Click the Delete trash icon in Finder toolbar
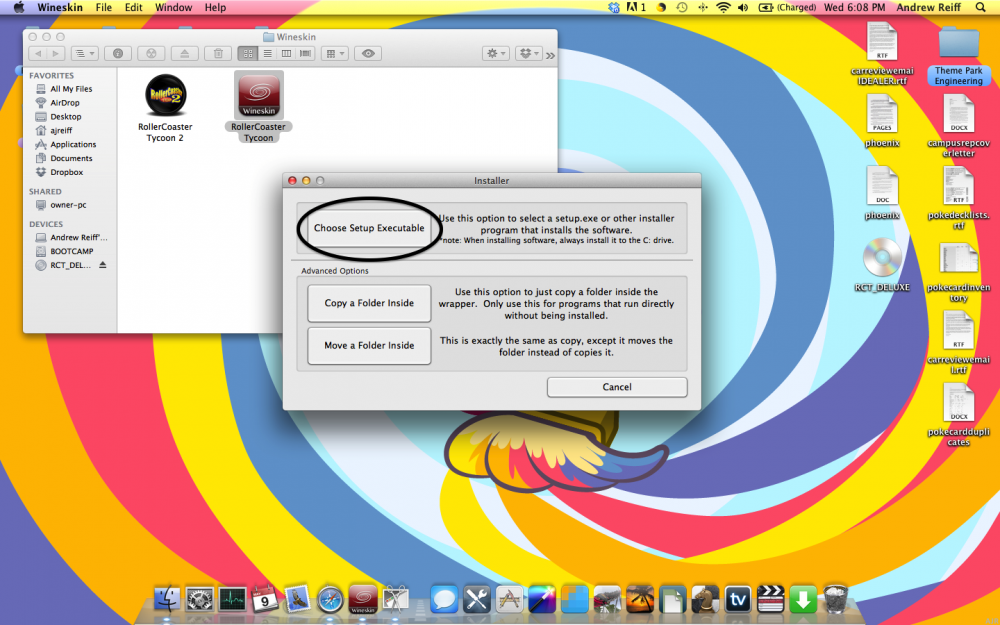The image size is (1000, 625). (x=219, y=53)
